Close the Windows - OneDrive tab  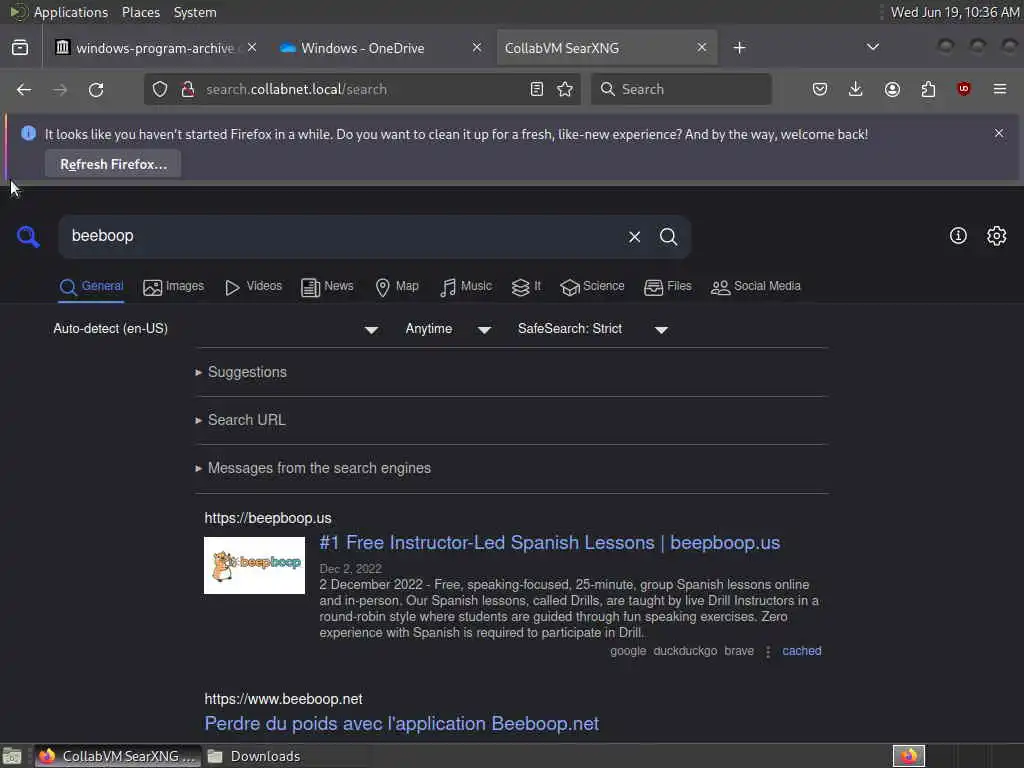[477, 48]
